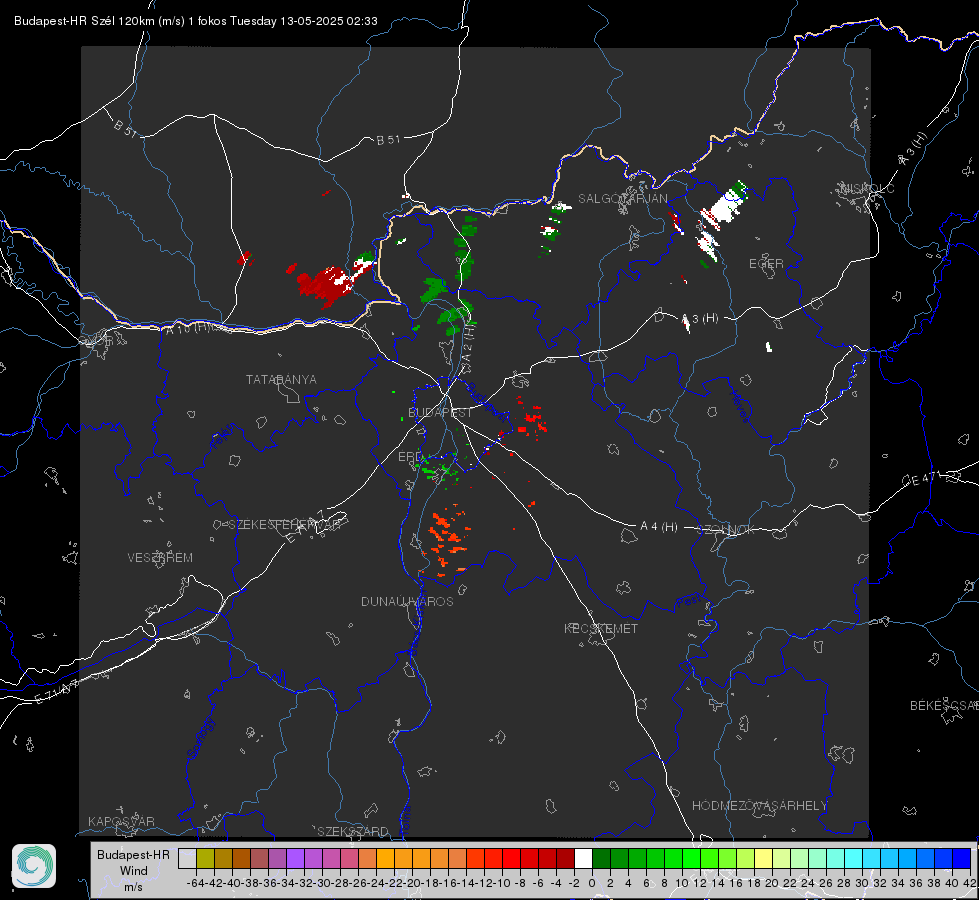Click the deep blue swatch between 40 and 42

tap(962, 858)
